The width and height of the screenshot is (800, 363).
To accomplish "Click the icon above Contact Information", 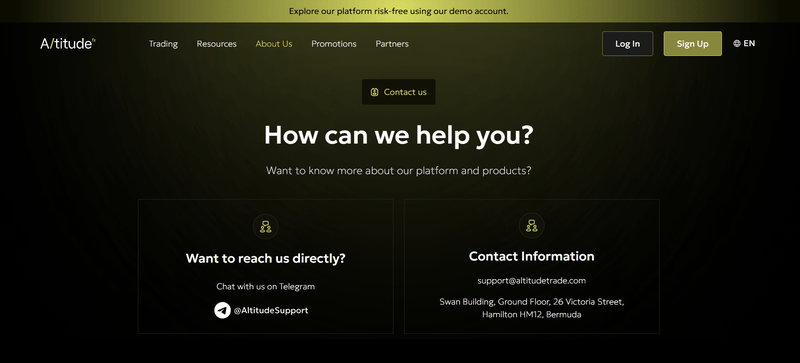I will [532, 226].
